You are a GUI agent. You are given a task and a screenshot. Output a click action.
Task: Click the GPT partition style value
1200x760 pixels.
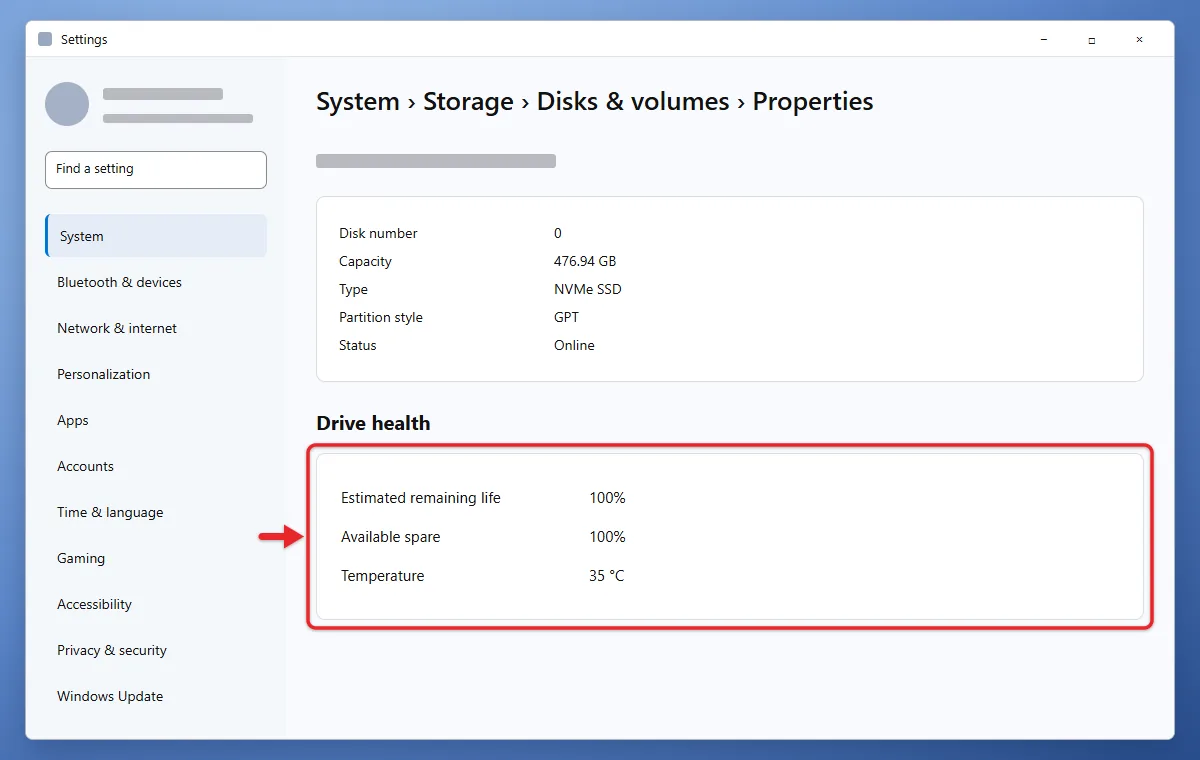pos(566,317)
